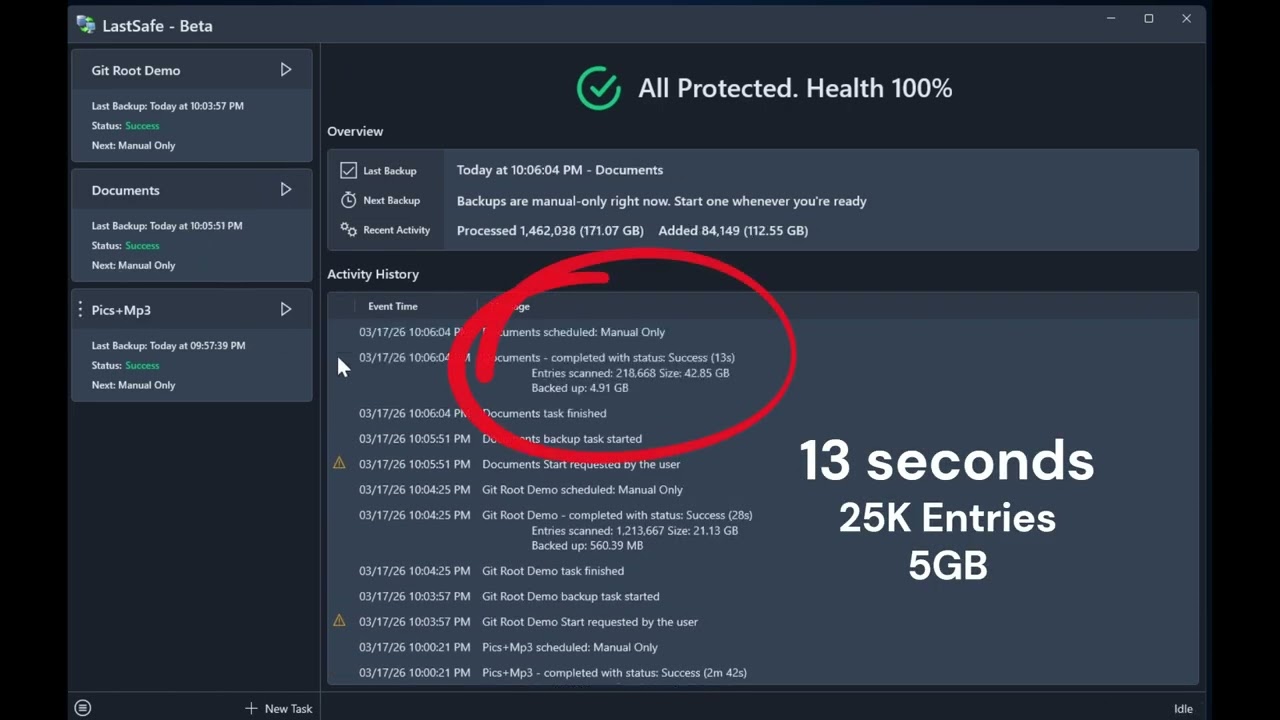Click the Recent Activity gear icon
1280x720 pixels.
[x=348, y=230]
